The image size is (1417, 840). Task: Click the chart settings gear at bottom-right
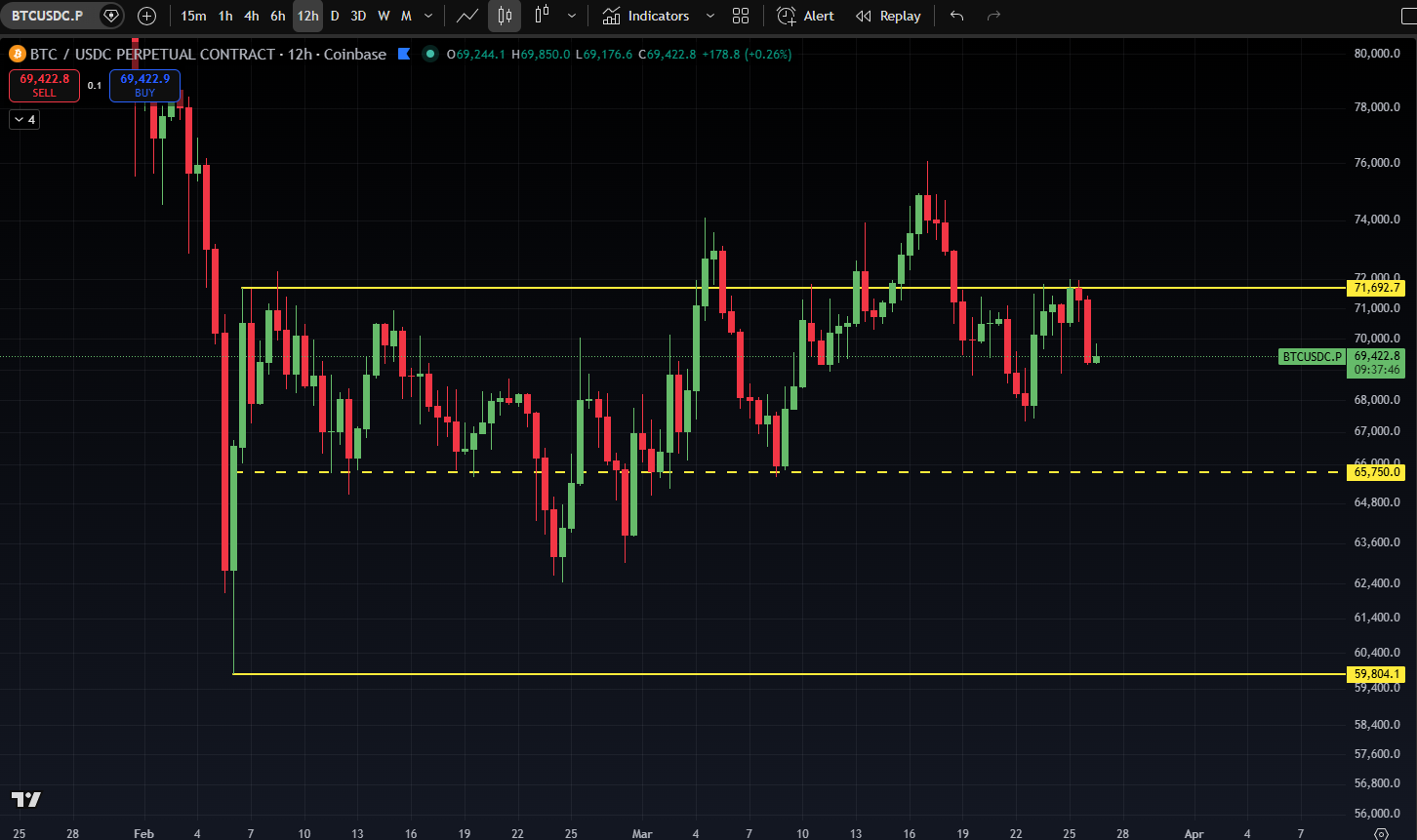tap(1380, 834)
